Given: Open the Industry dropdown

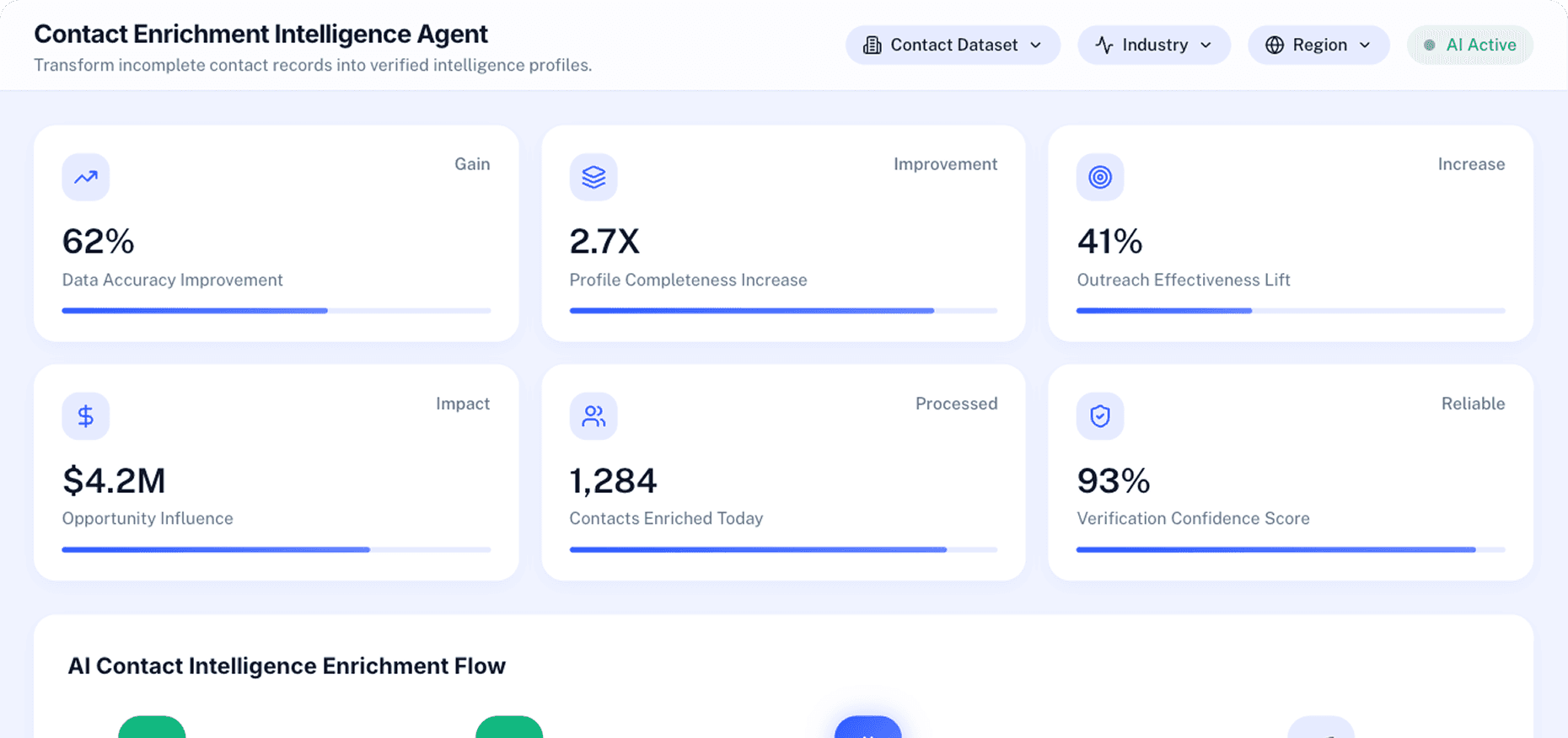Looking at the screenshot, I should click(x=1154, y=45).
